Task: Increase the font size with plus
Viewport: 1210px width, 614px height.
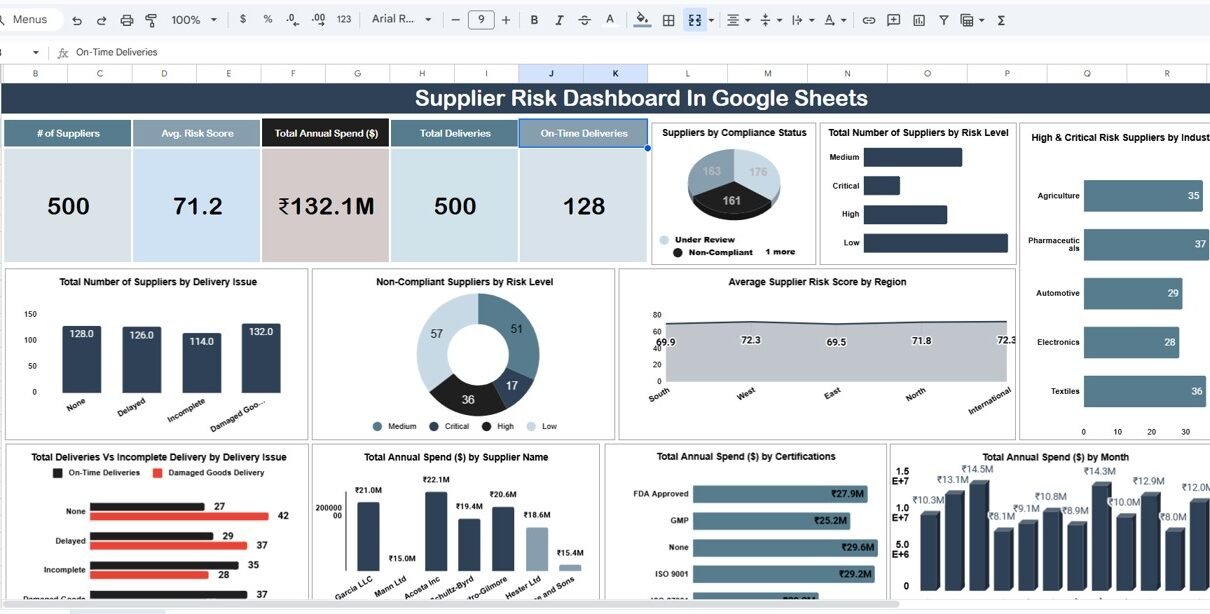Action: (x=506, y=20)
